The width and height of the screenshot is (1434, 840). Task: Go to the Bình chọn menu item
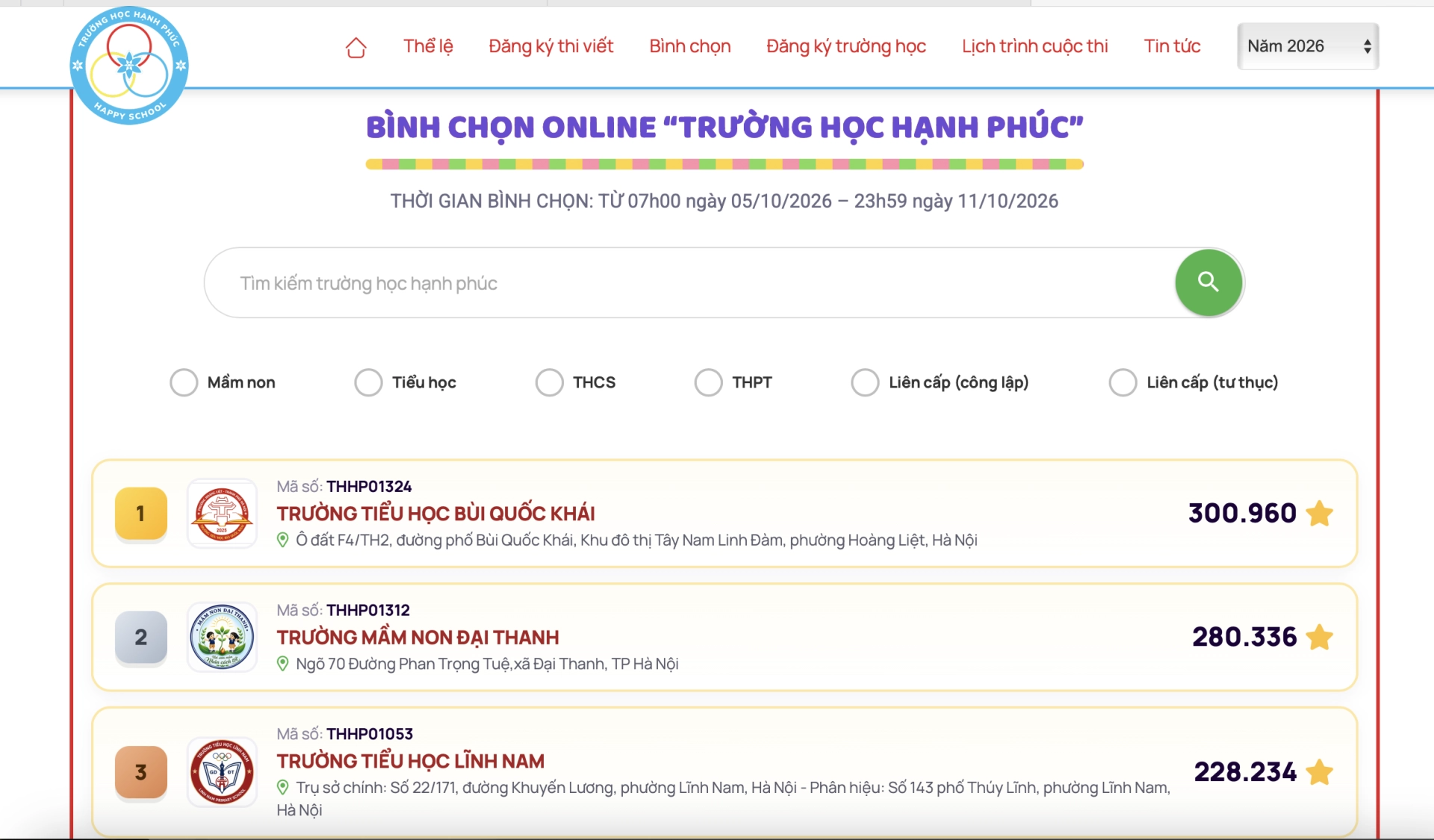coord(689,46)
